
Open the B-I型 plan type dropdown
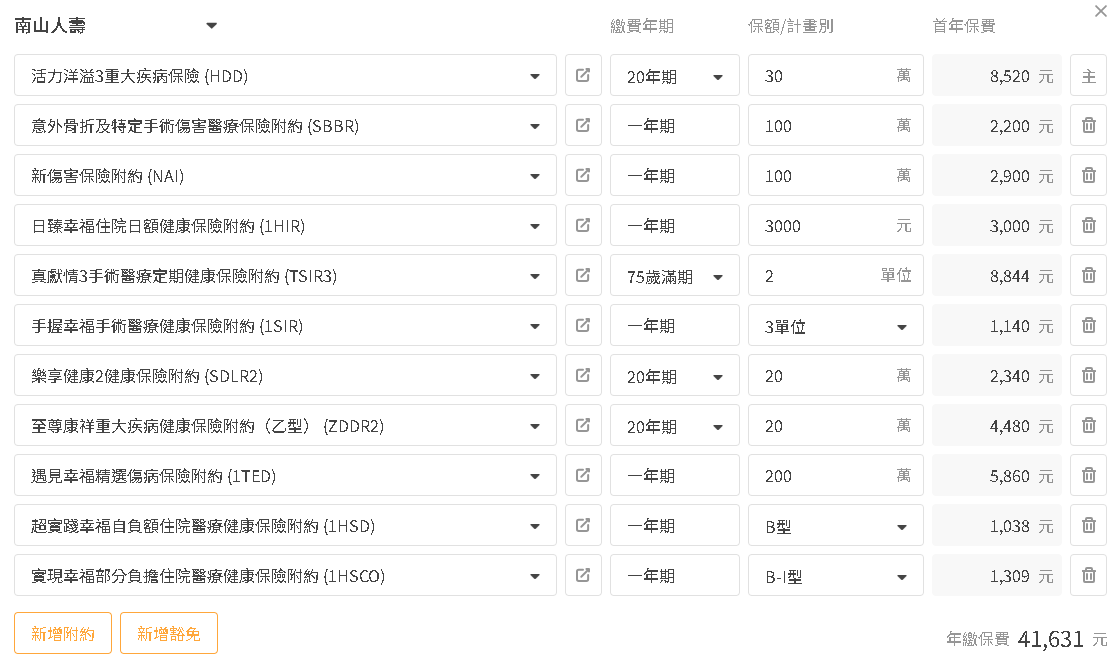tap(901, 577)
